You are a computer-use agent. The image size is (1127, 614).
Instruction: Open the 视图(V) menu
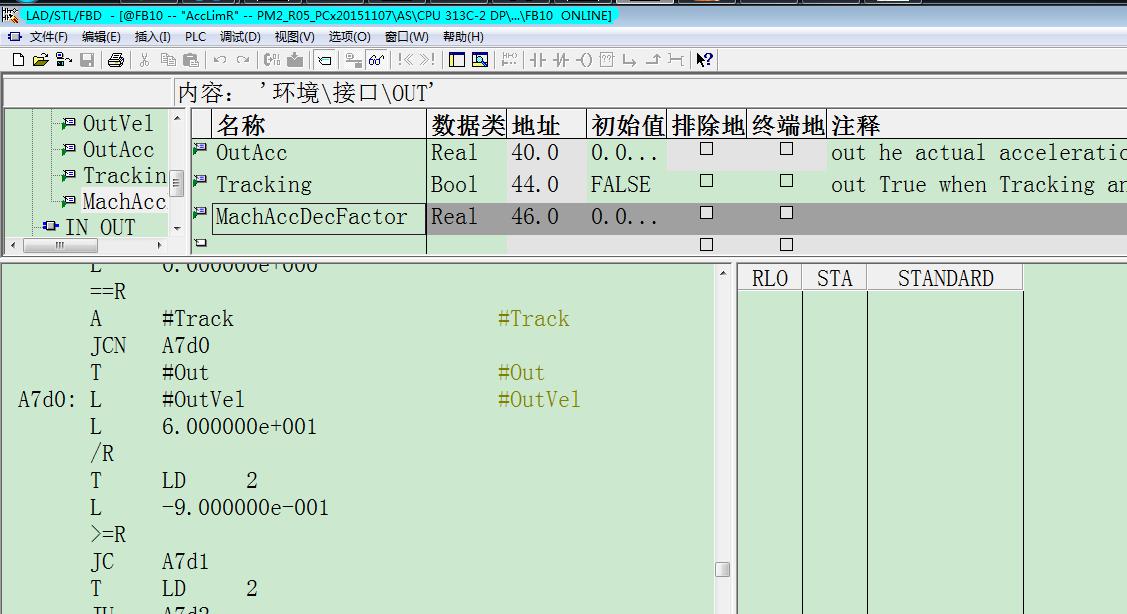click(x=294, y=37)
